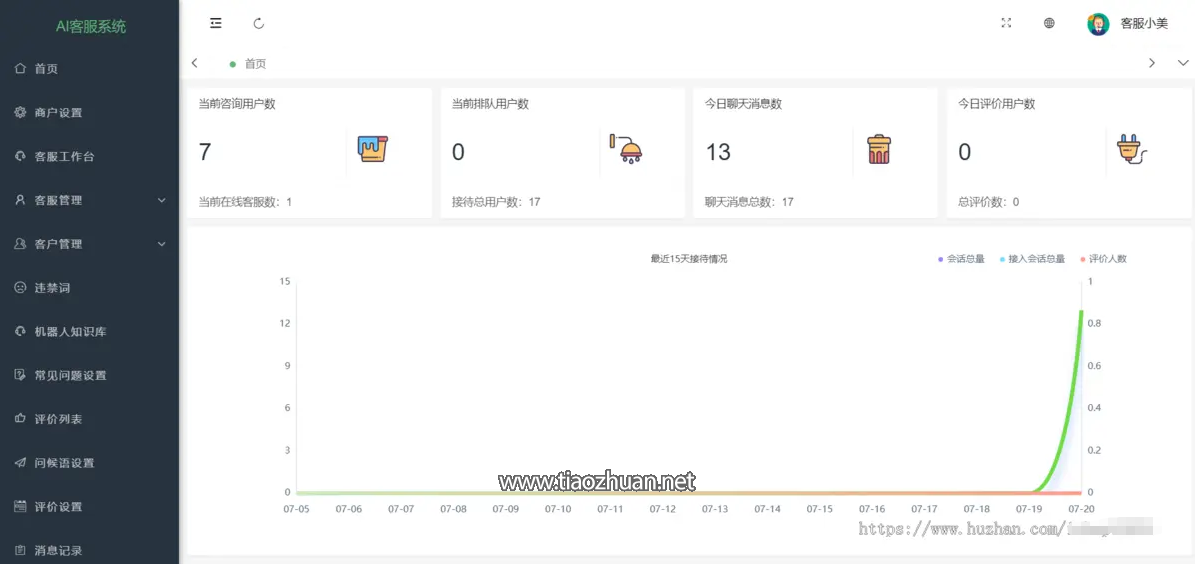Click the trash can icon in 今日聊天消息数 card

click(879, 149)
